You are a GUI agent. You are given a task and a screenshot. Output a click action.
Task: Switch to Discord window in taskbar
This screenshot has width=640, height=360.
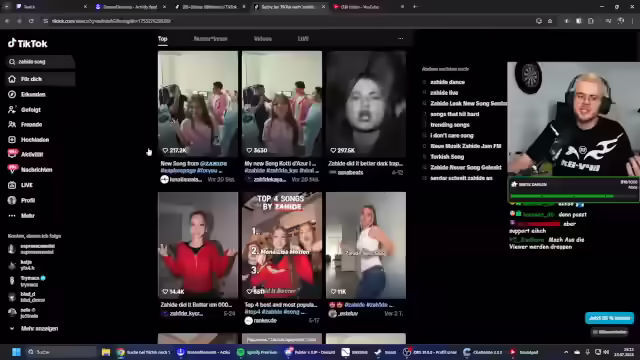tap(310, 352)
